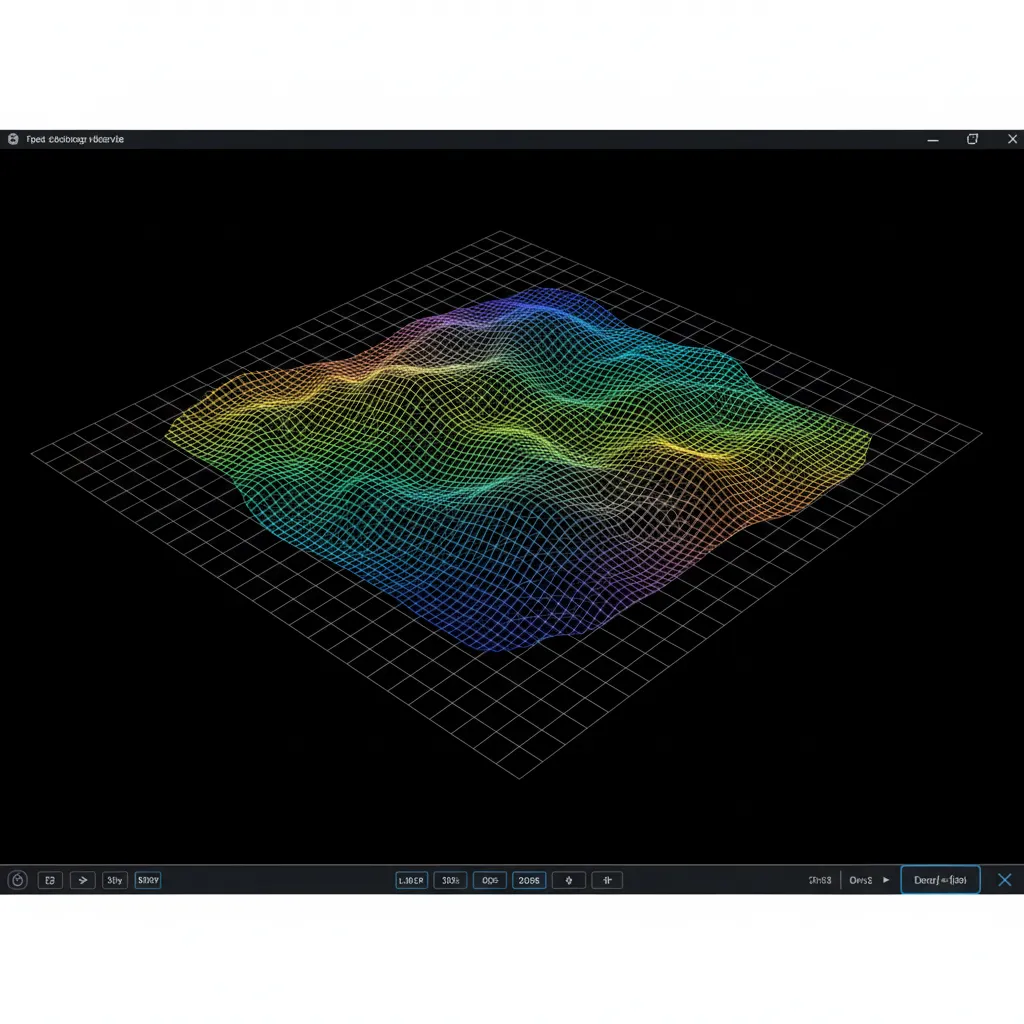Click the circular icon at toolbar's left end
Image resolution: width=1024 pixels, height=1024 pixels.
pos(18,880)
